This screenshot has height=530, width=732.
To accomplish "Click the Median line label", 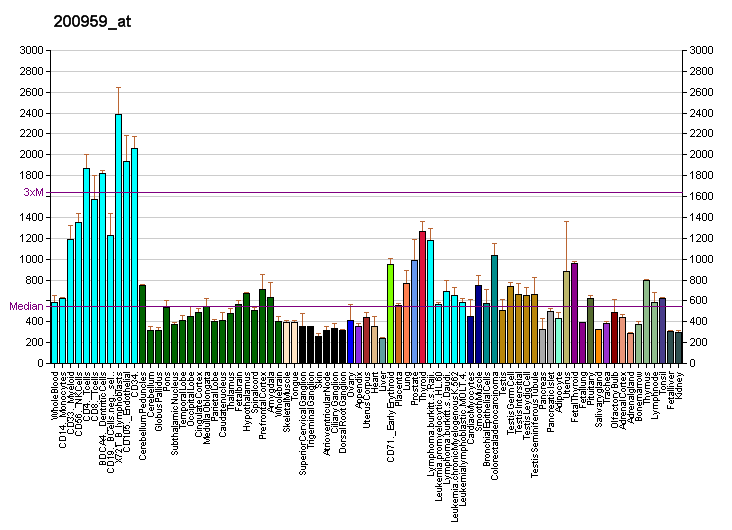I will (x=28, y=306).
